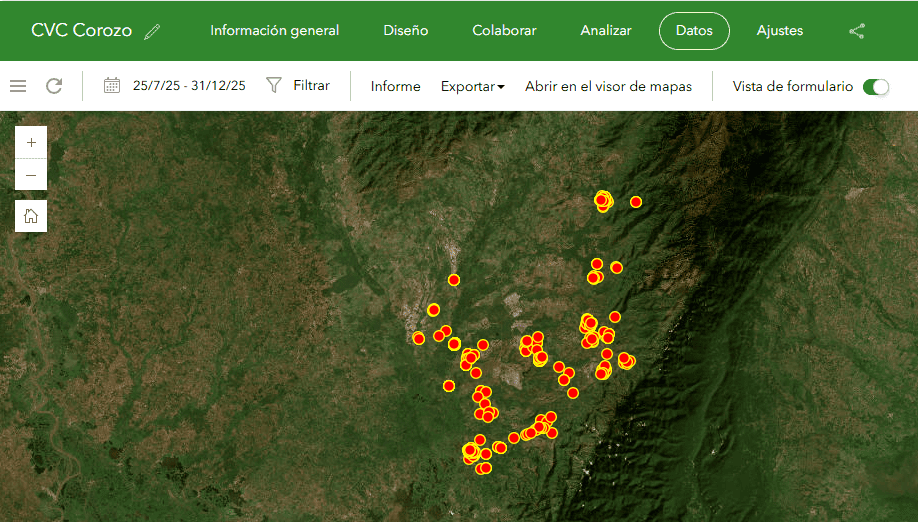Zoom in on the map
918x522 pixels.
pos(31,143)
